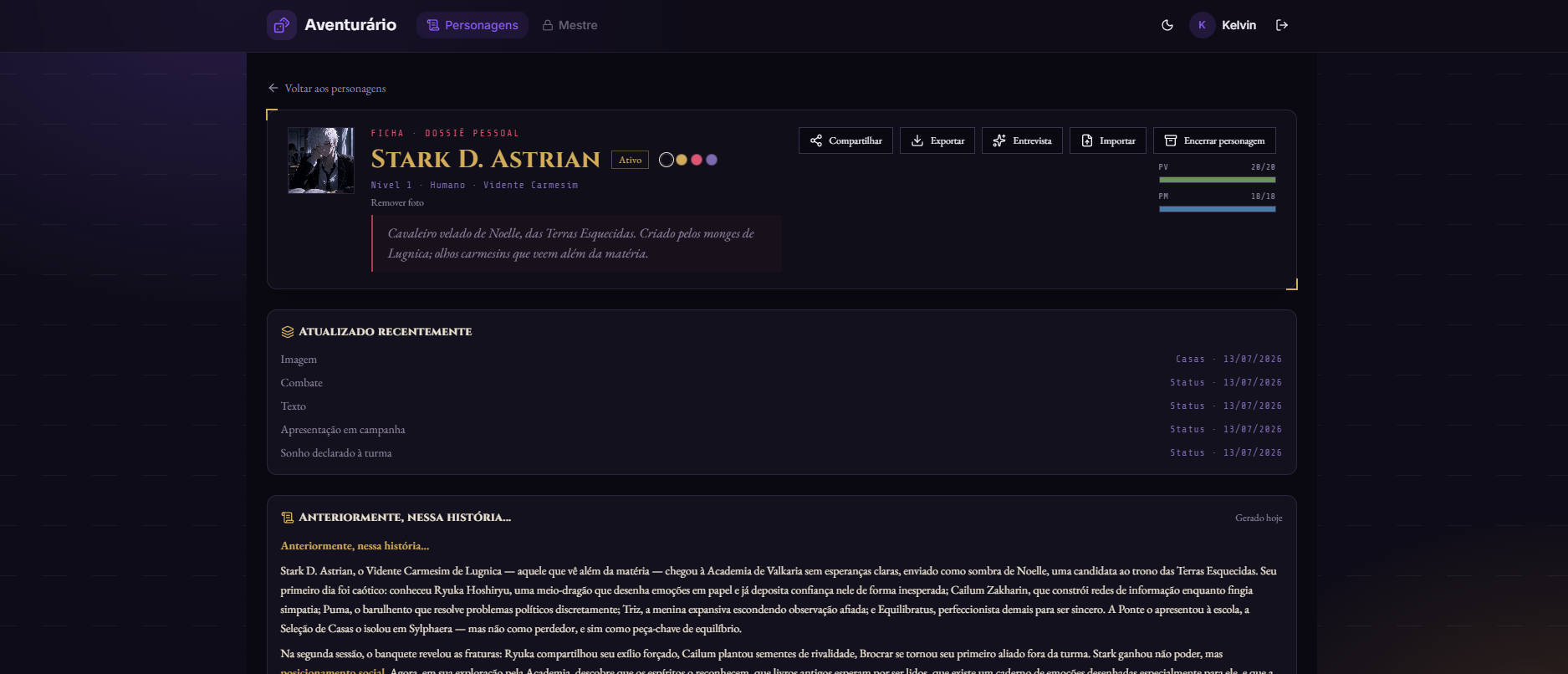Click the golden 'Anteriormente, nessa história...' subtitle

(355, 546)
